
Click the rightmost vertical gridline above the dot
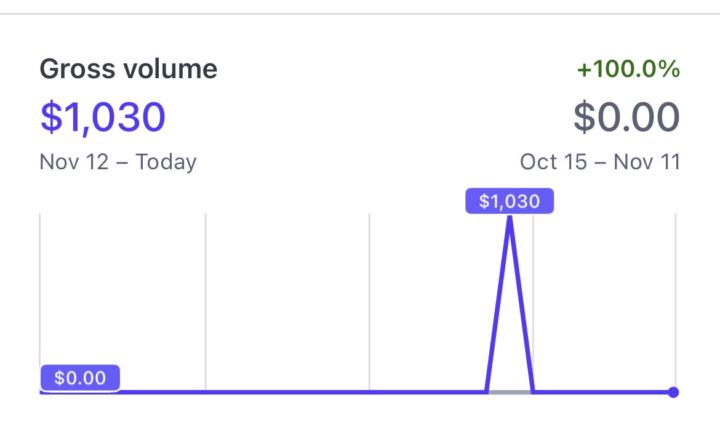click(x=676, y=300)
